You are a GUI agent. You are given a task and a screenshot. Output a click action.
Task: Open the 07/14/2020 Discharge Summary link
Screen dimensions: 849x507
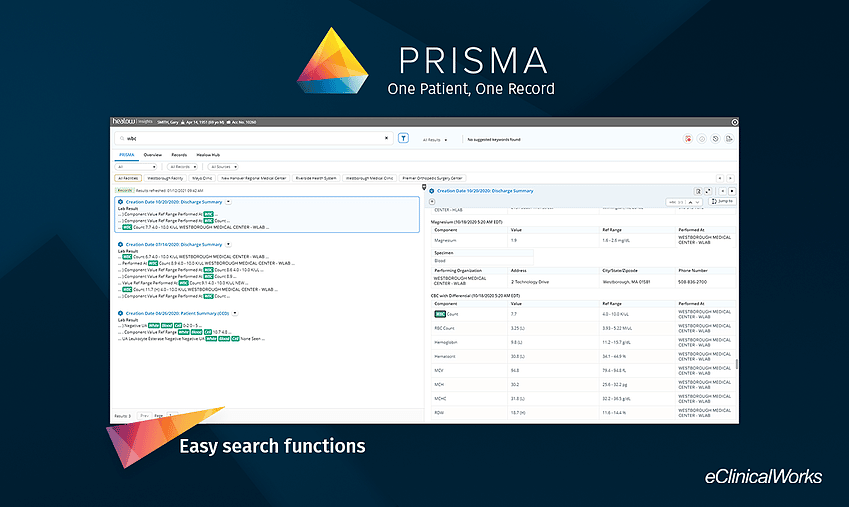click(174, 245)
